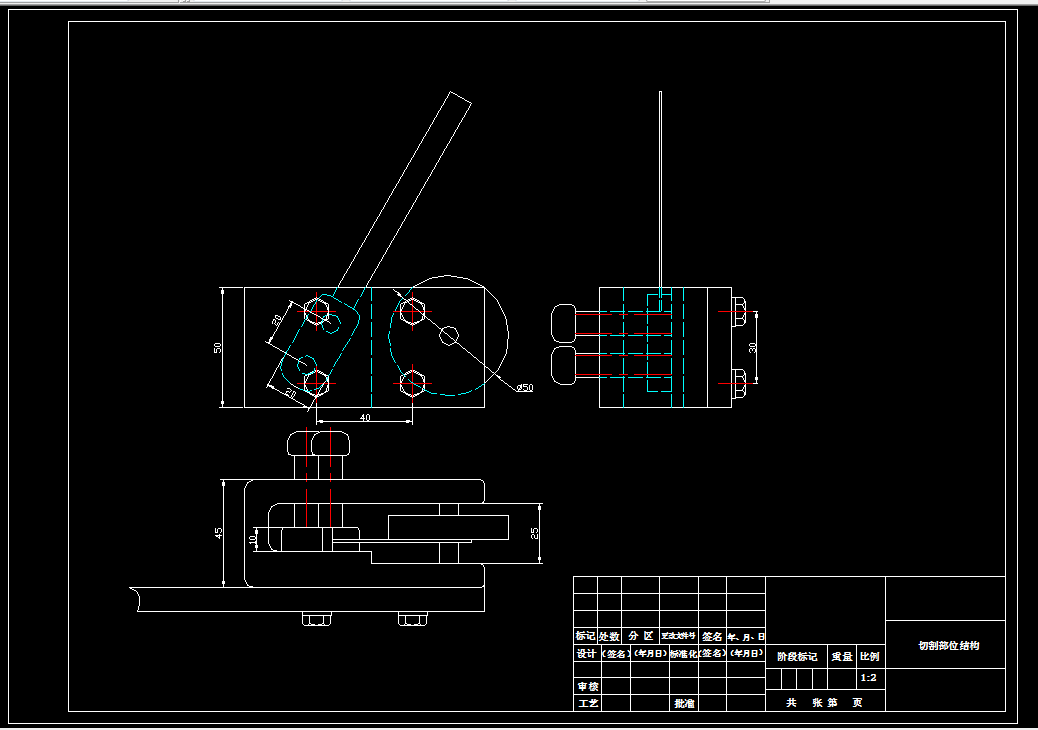Click the 批准 cell
This screenshot has height=730, width=1038.
tap(684, 704)
